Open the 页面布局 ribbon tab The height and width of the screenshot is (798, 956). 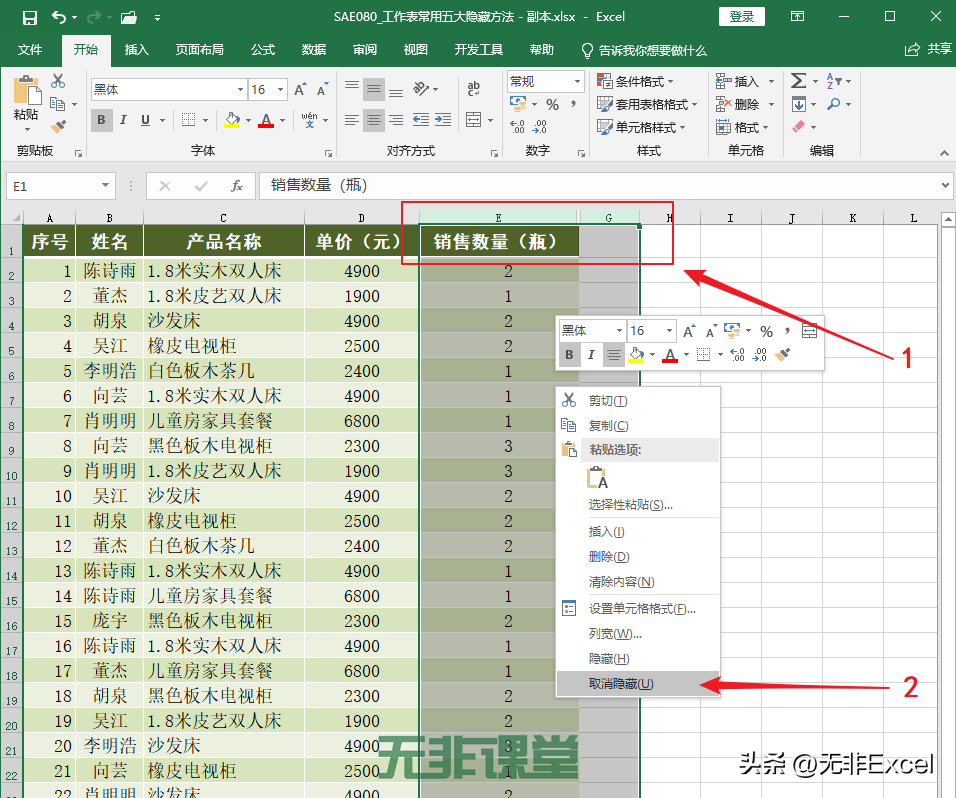click(x=199, y=50)
